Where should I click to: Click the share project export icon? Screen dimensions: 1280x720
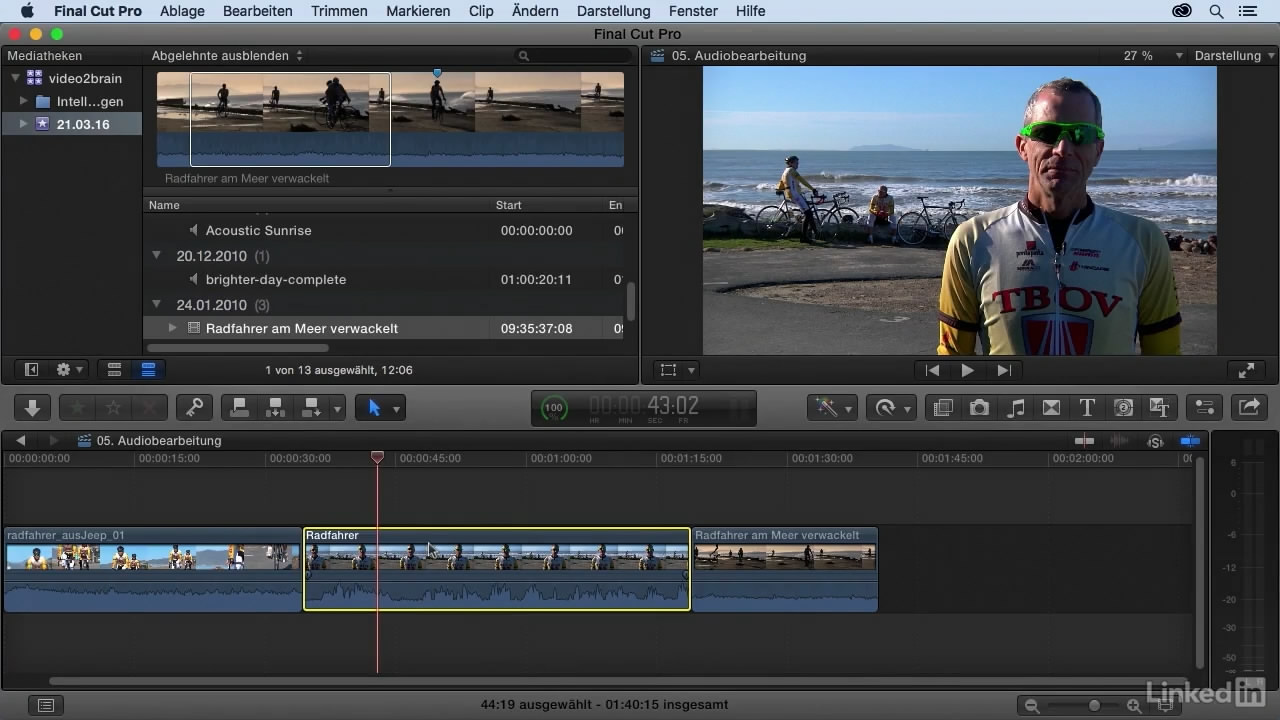coord(1249,408)
